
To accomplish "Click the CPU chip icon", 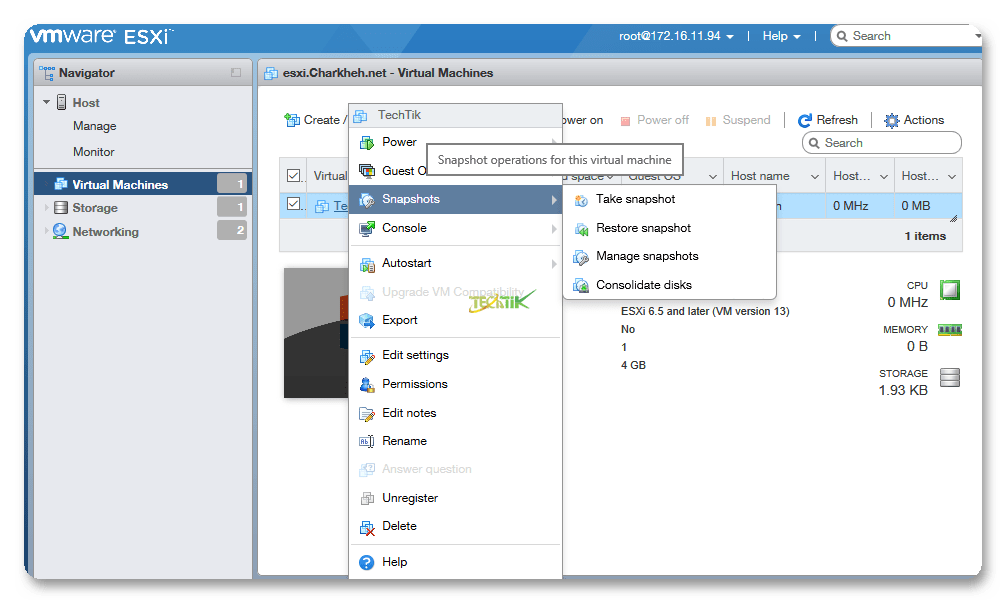I will click(950, 290).
